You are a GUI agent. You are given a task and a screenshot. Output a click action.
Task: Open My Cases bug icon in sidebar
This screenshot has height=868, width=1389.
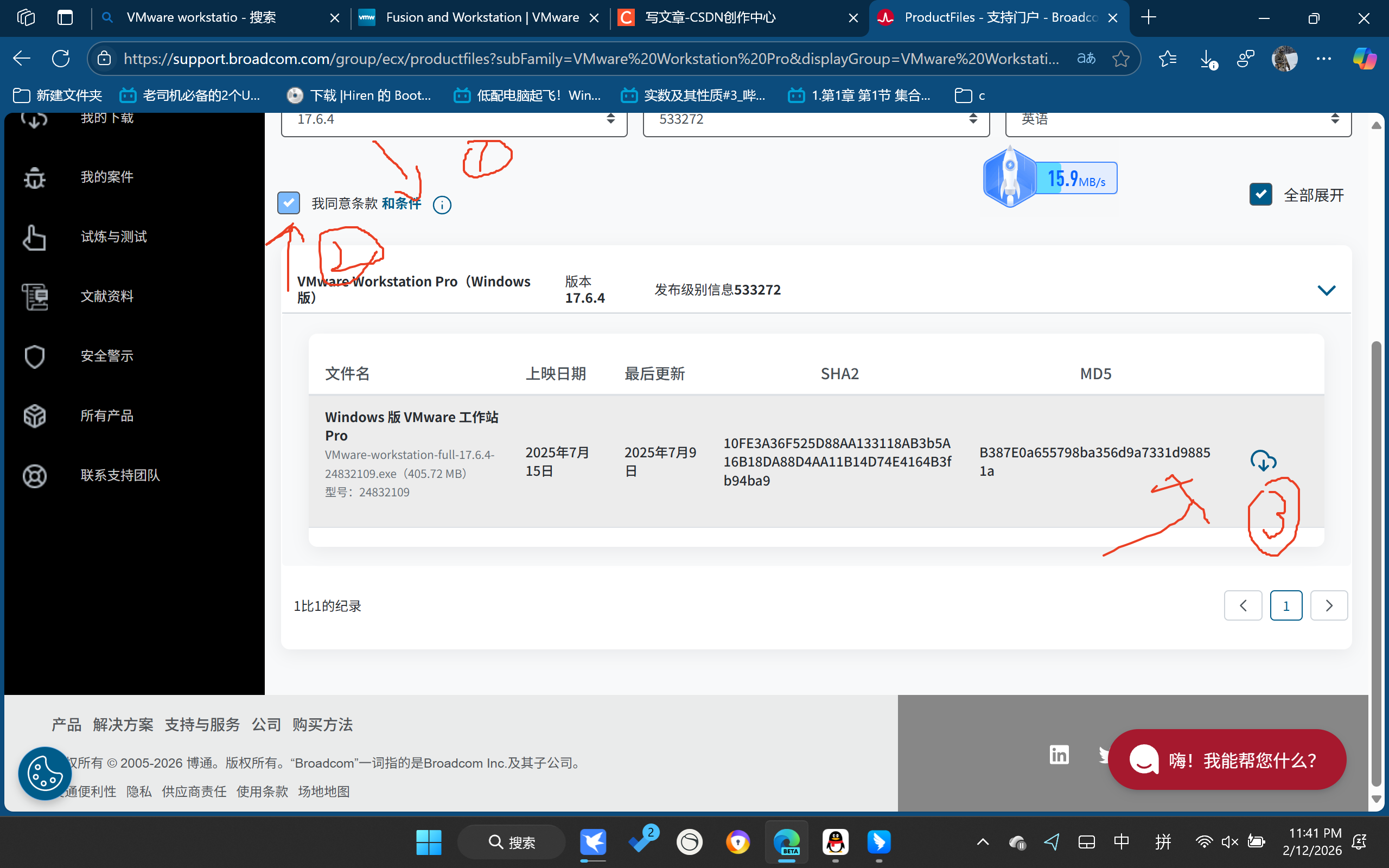(34, 177)
